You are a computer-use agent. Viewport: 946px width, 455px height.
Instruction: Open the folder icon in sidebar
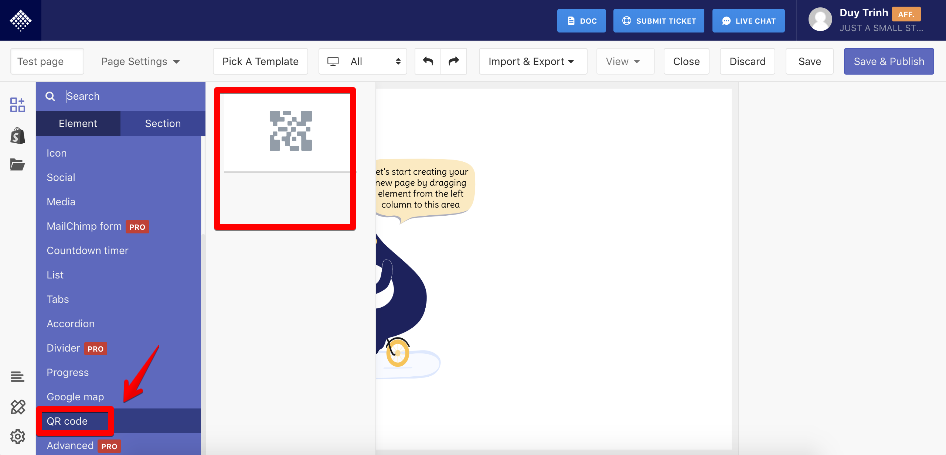click(17, 164)
